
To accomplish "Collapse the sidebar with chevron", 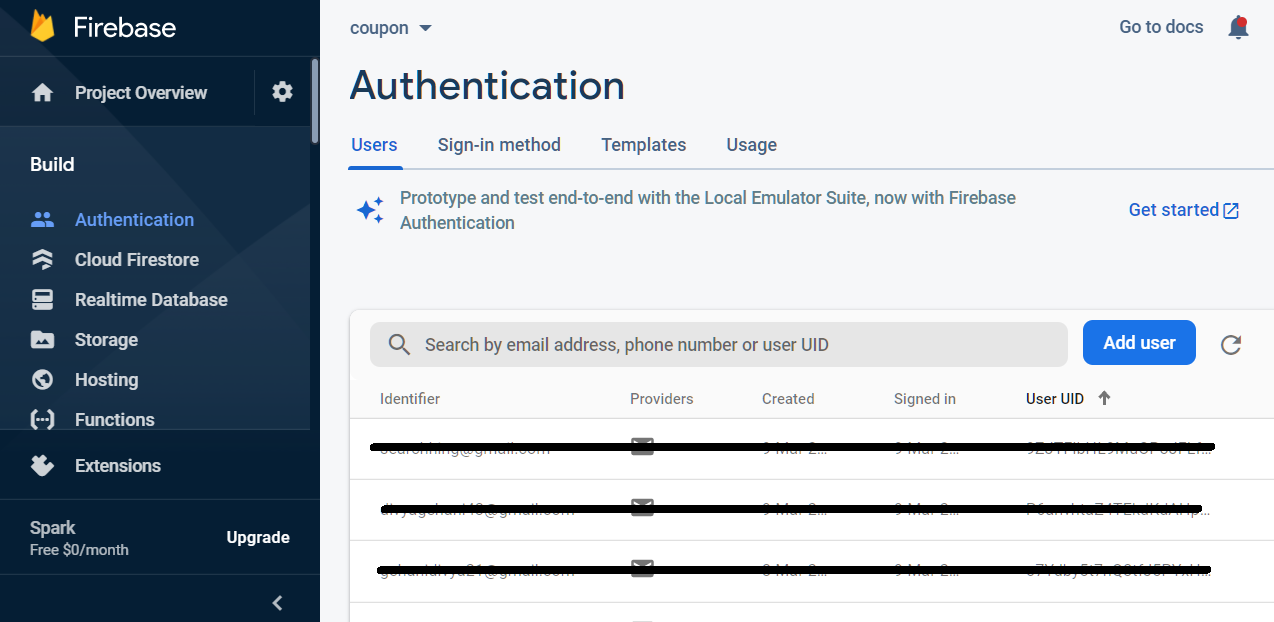I will (x=278, y=603).
